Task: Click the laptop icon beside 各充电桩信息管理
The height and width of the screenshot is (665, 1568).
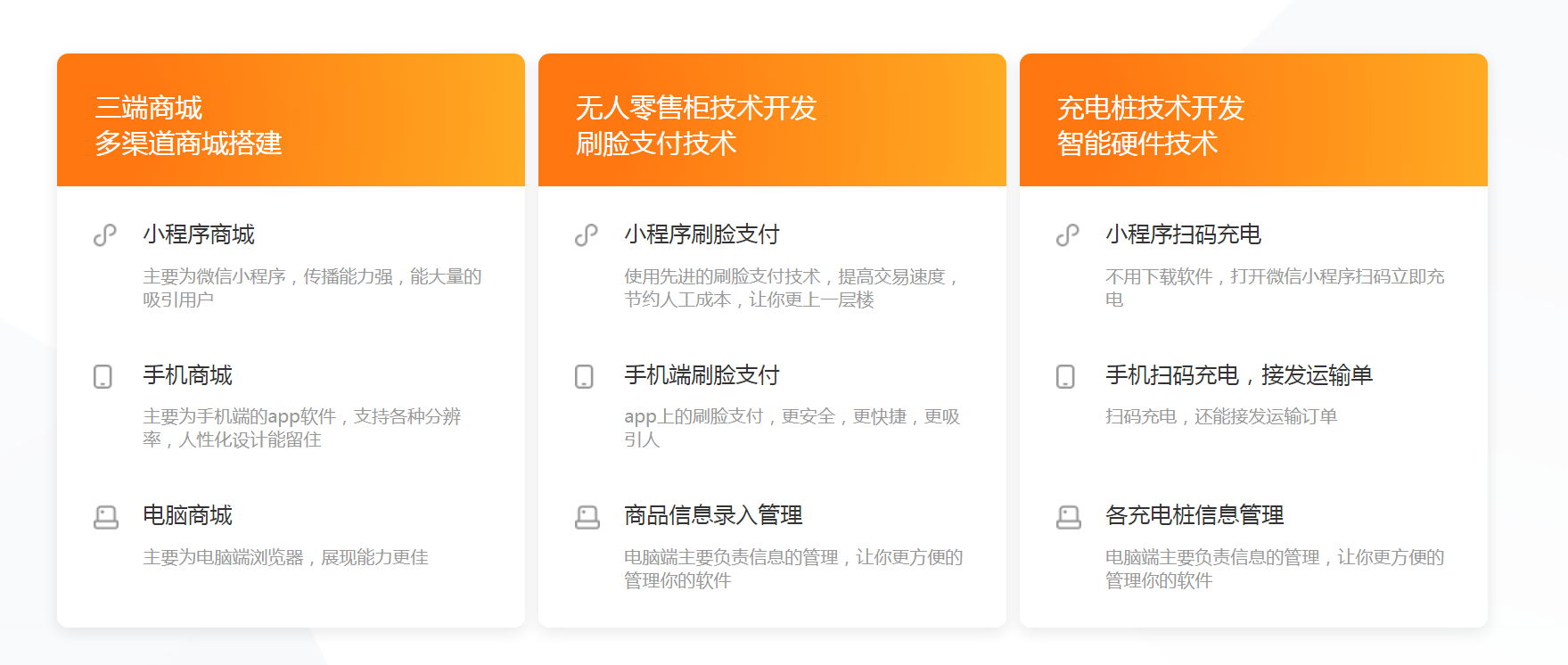Action: 1069,517
